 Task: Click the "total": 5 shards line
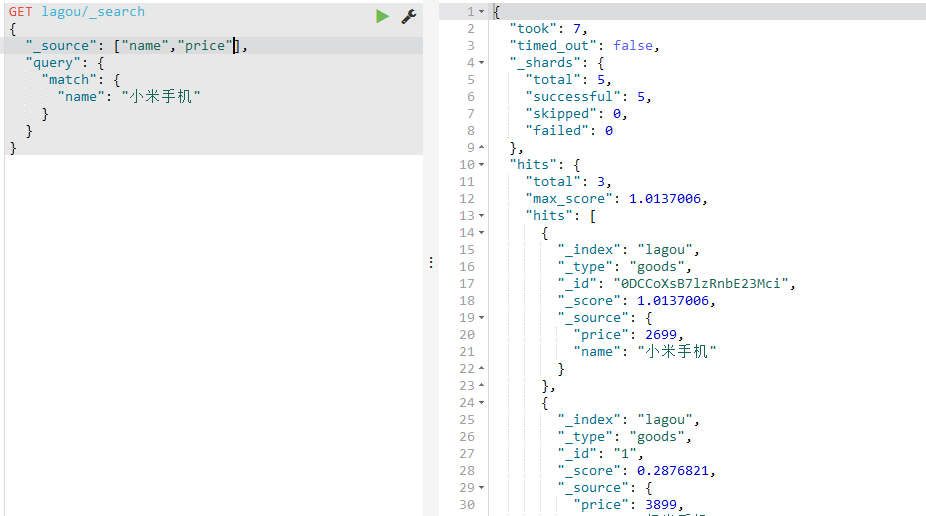click(x=568, y=80)
